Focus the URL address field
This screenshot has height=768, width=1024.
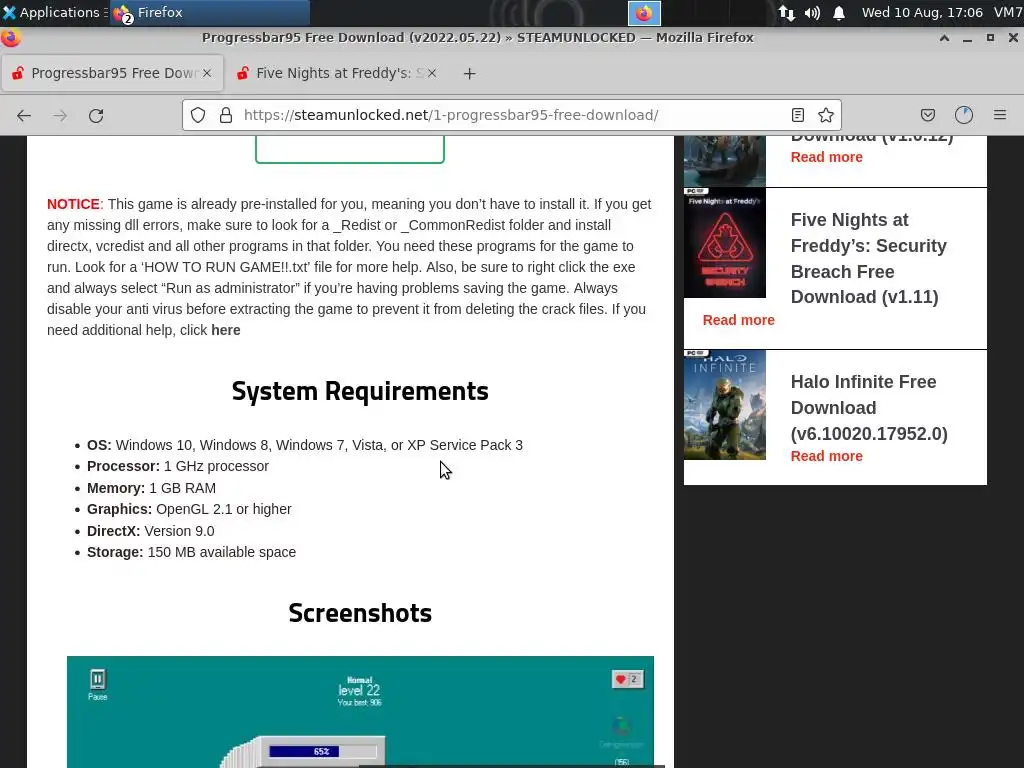click(509, 115)
